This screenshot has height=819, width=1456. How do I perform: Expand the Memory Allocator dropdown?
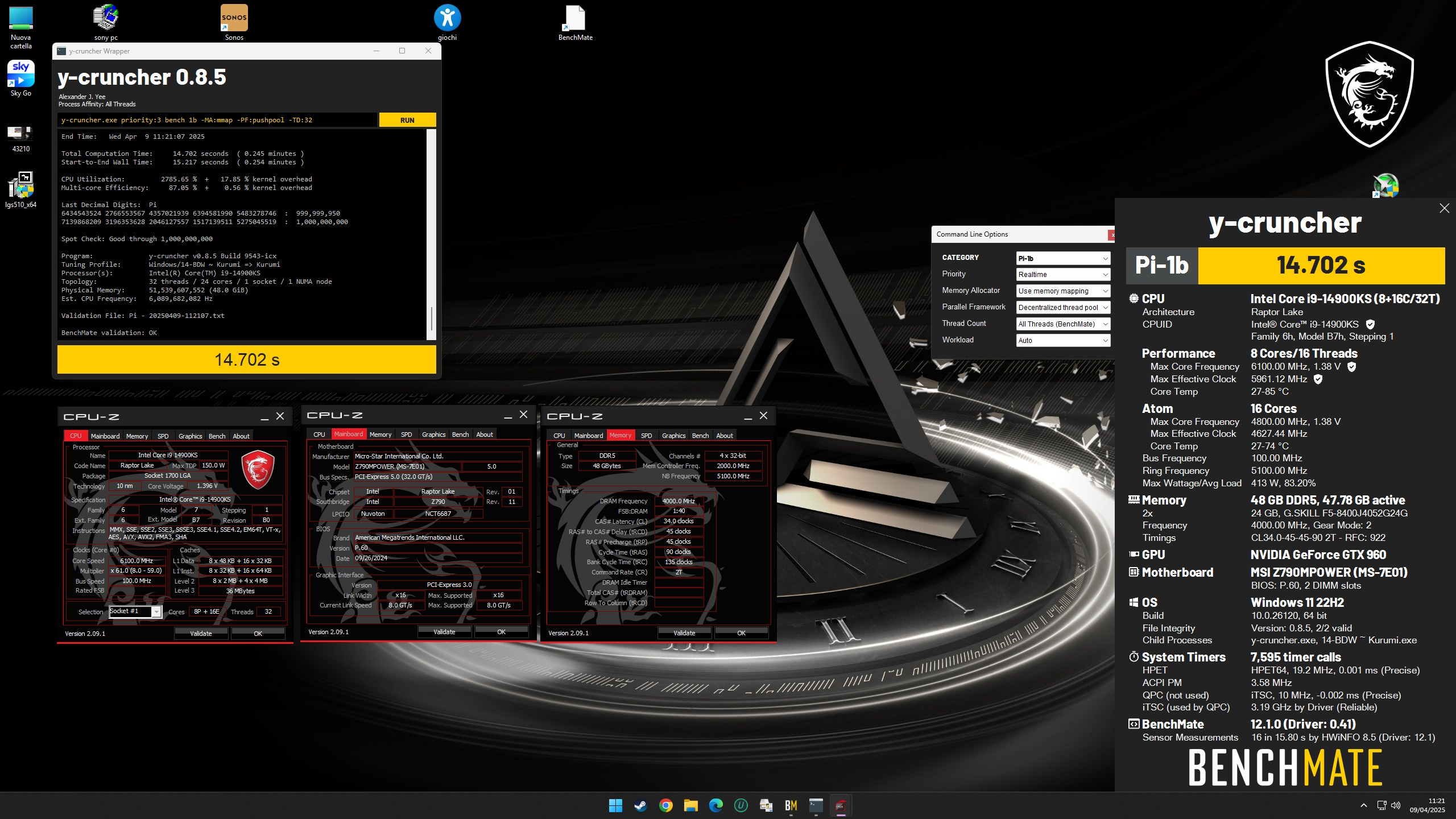[x=1063, y=291]
